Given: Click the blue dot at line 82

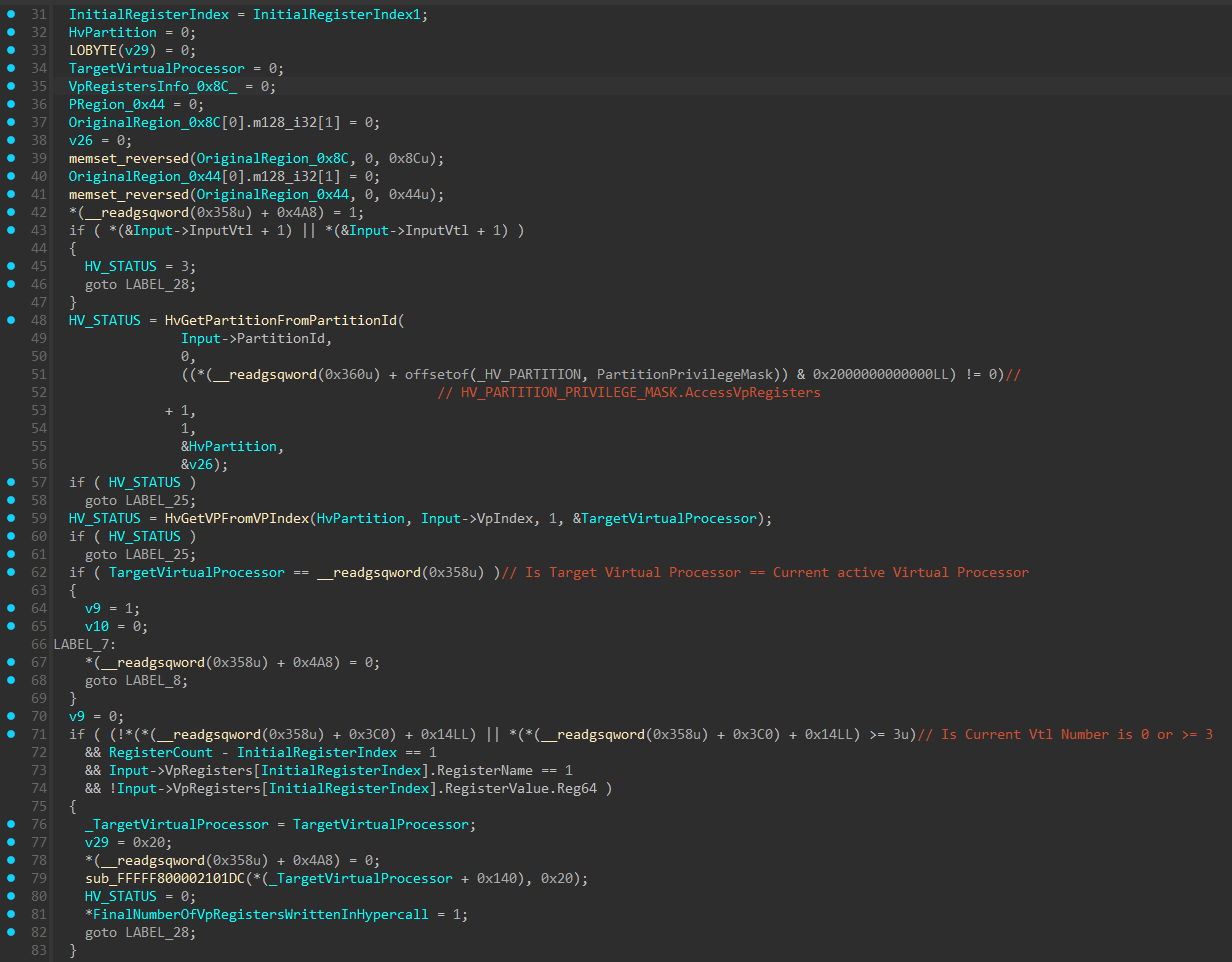Looking at the screenshot, I should pyautogui.click(x=12, y=932).
